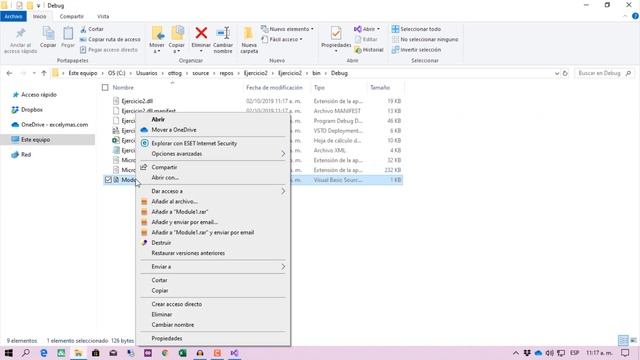Click the address bar history dropdown chevron

click(557, 73)
